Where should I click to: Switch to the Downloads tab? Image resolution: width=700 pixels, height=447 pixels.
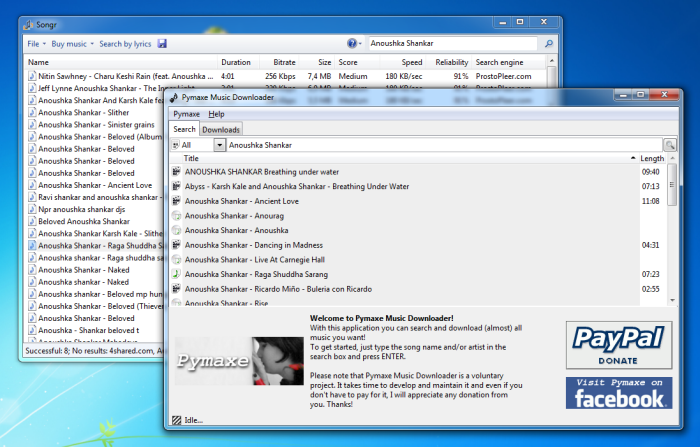point(221,129)
